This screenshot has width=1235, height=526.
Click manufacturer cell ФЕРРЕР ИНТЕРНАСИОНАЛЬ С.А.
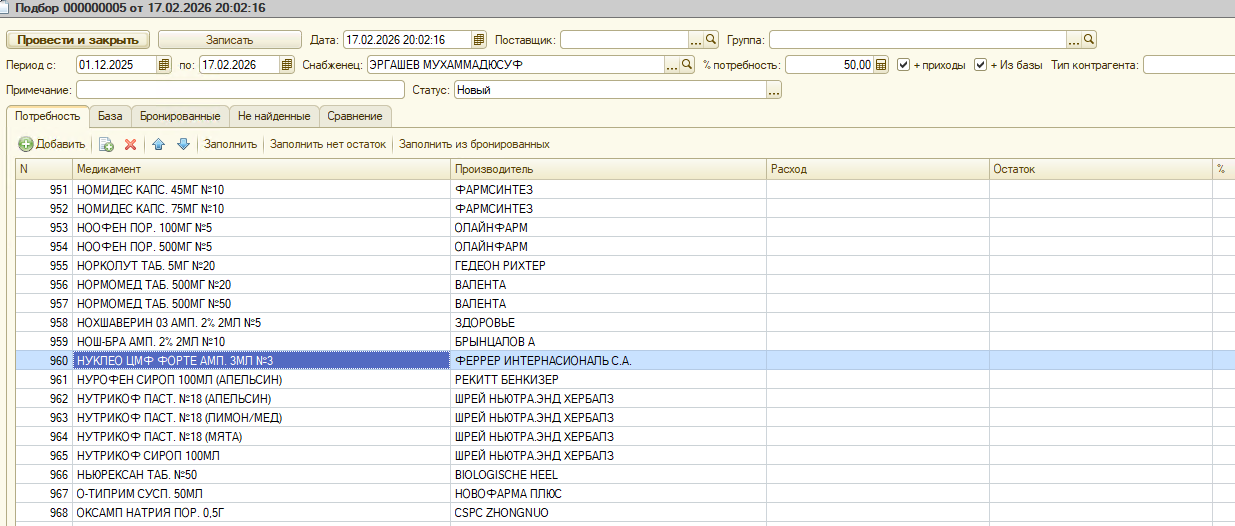tap(609, 361)
